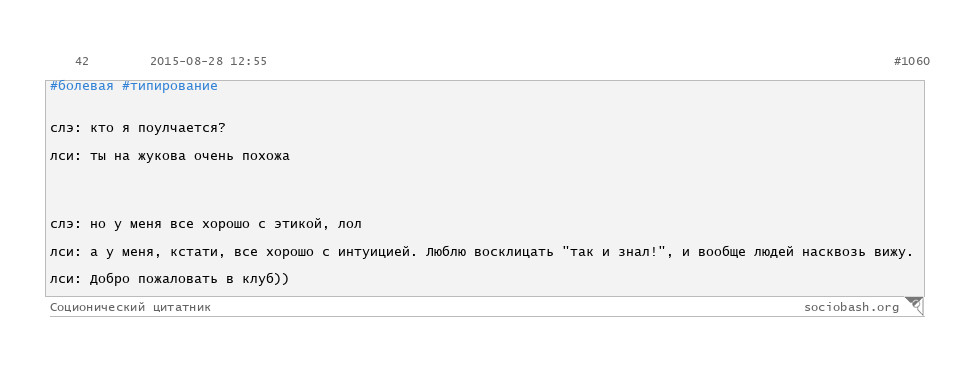Open the #типирование hashtag
This screenshot has width=964, height=391.
pyautogui.click(x=170, y=86)
